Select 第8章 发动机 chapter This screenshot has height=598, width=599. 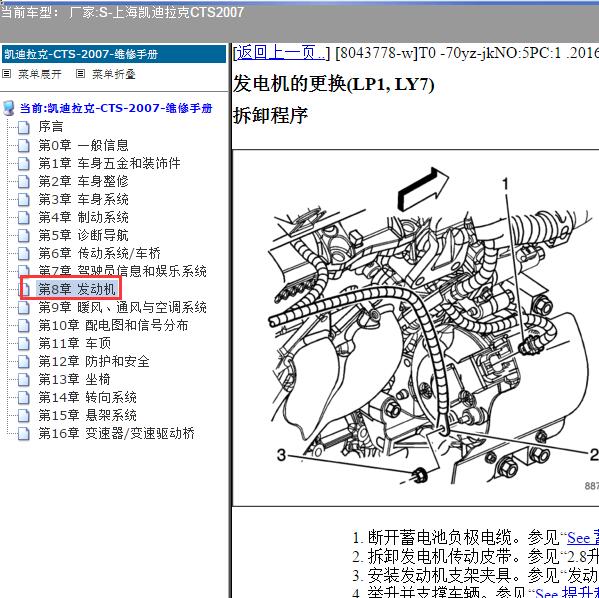(x=77, y=289)
